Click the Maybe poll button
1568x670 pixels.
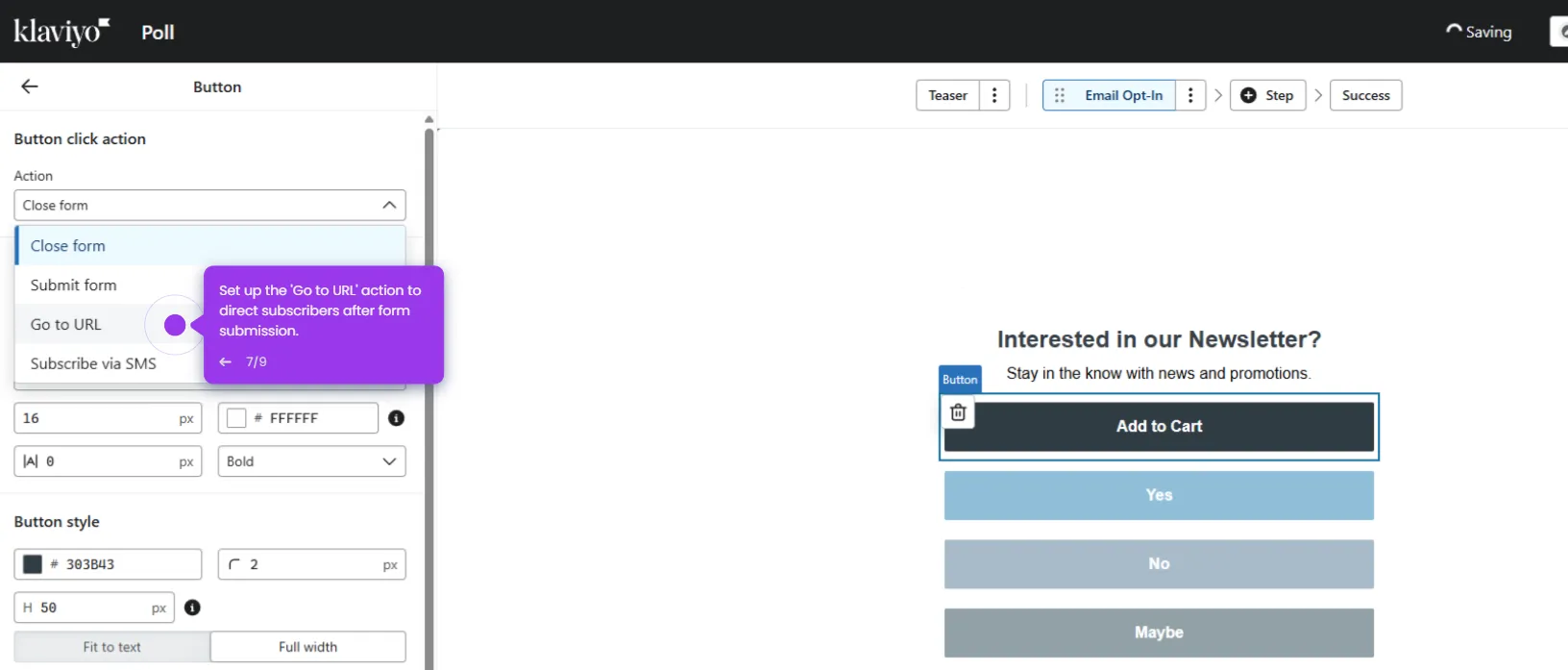pos(1159,633)
